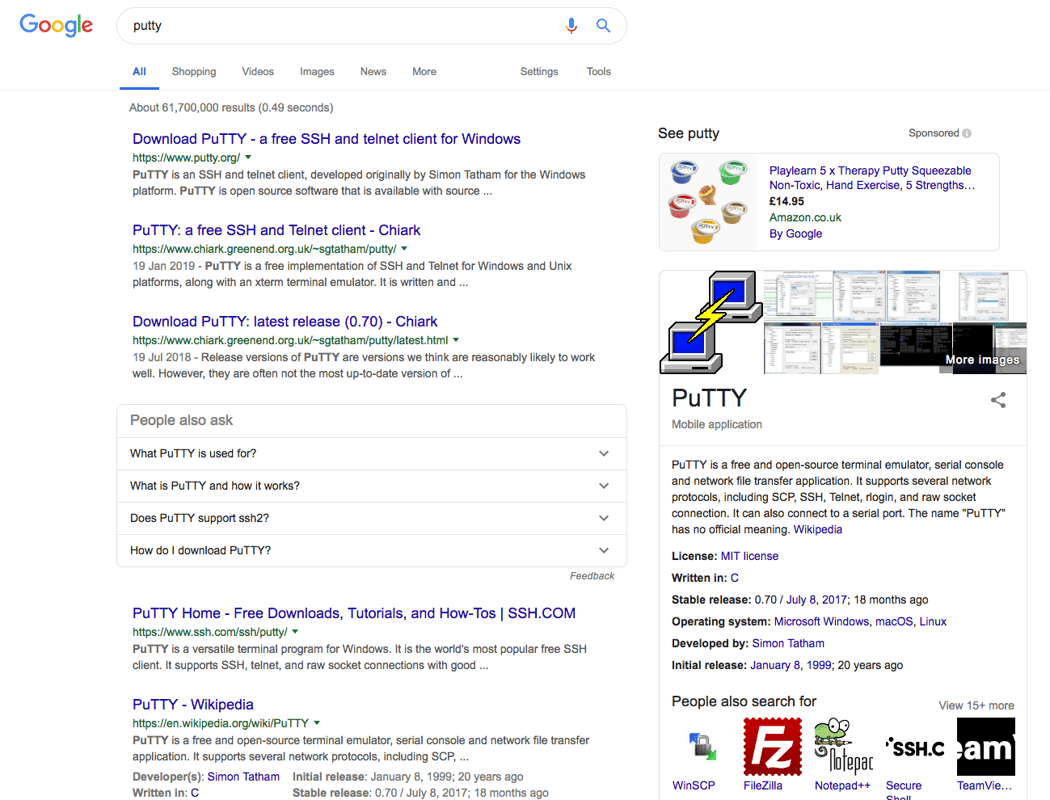Expand 'What PuTTY is used for?'
Screen dimensions: 1050x800
click(372, 454)
